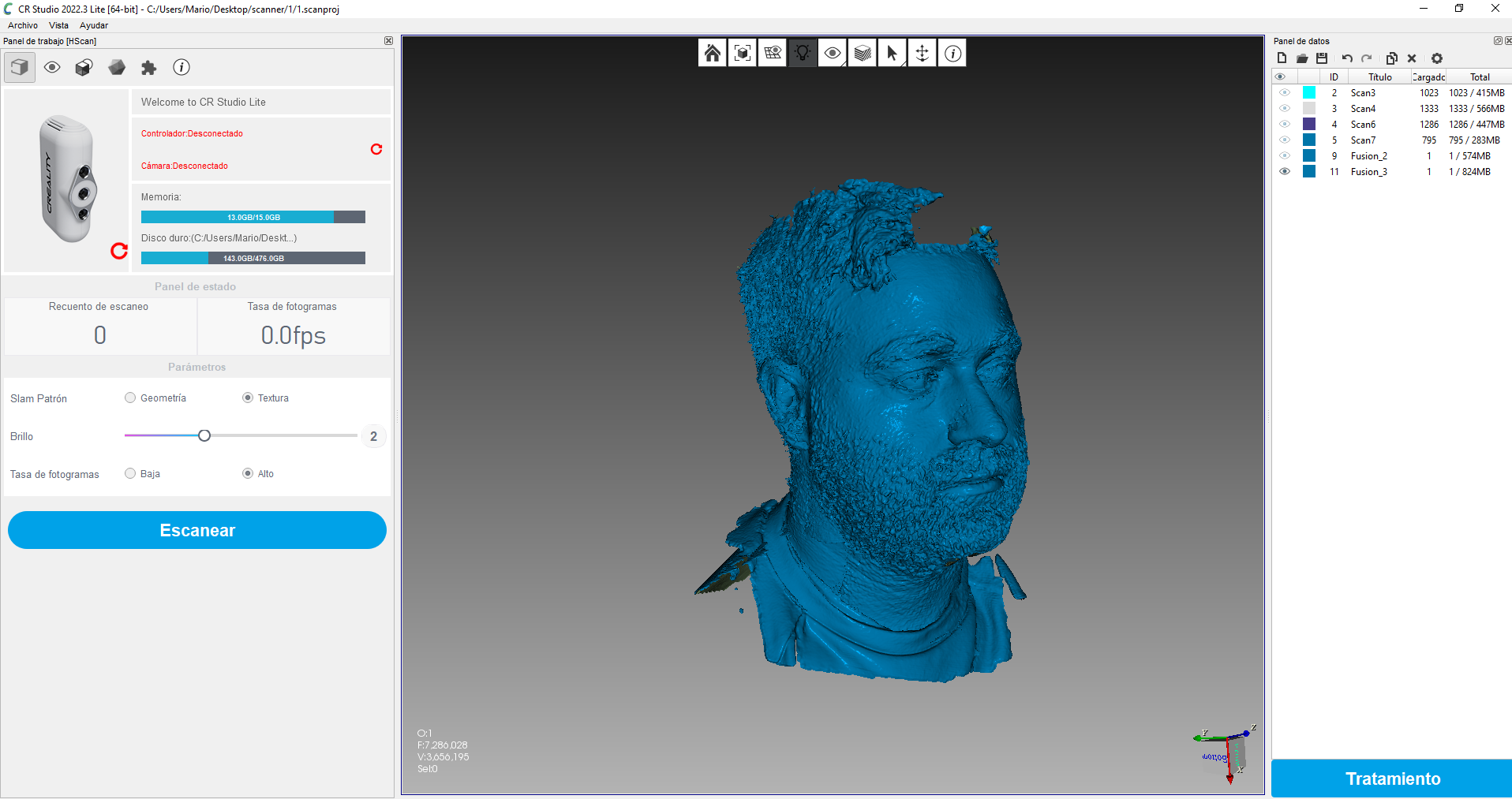Open the viewport toolbar eye display dropdown

pyautogui.click(x=833, y=53)
